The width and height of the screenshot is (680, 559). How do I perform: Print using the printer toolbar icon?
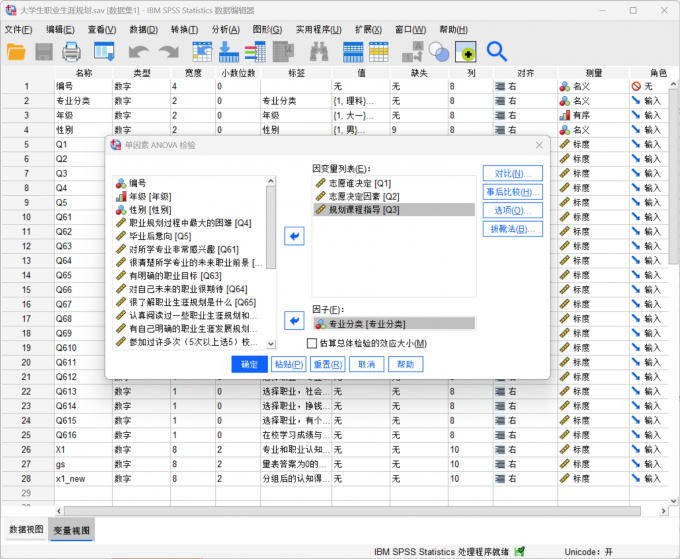(71, 52)
